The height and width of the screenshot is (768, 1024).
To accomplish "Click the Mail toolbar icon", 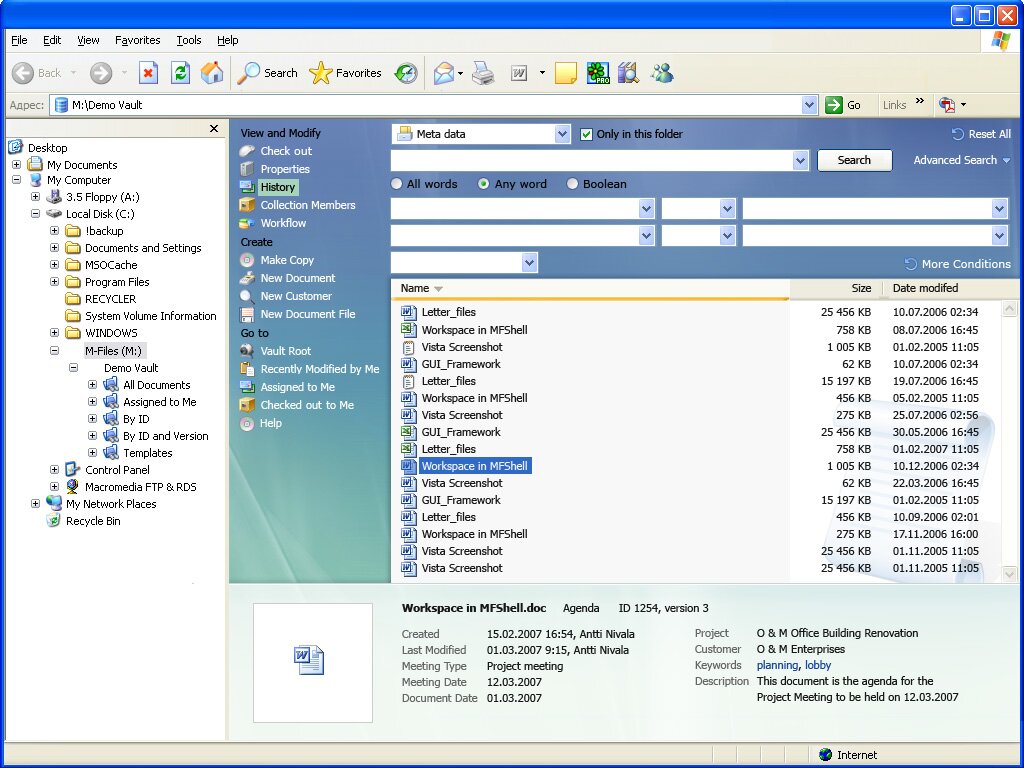I will 443,73.
